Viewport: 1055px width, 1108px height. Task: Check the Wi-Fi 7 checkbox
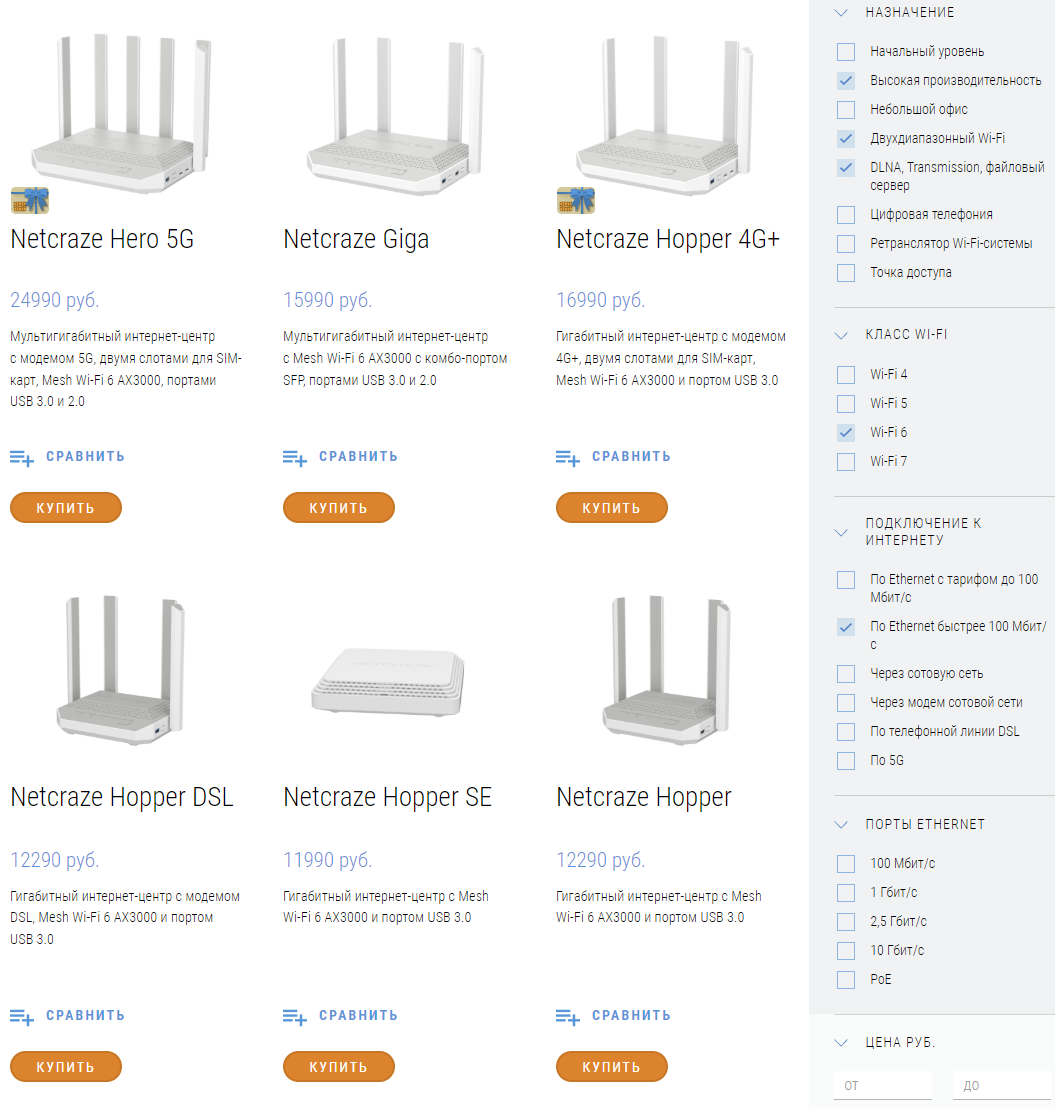pyautogui.click(x=846, y=461)
